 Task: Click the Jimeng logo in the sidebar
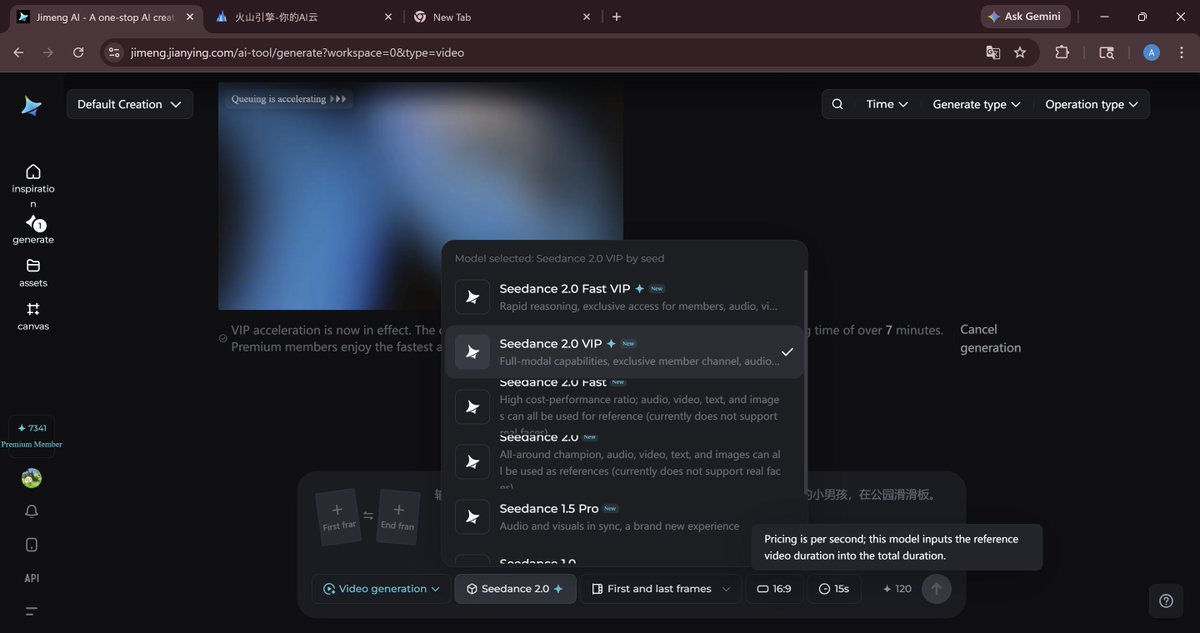click(x=32, y=106)
